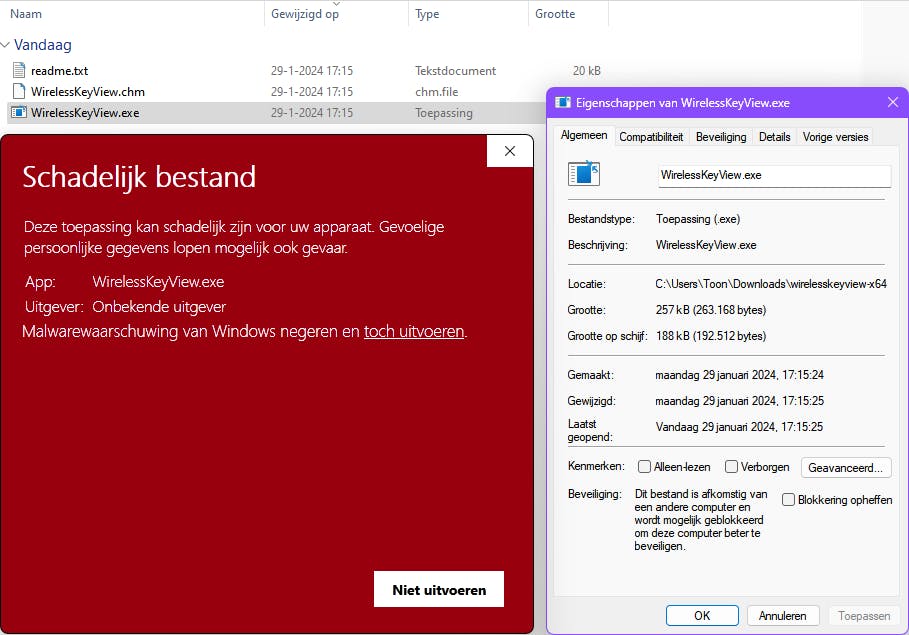Close the Eigenschappen properties window
This screenshot has height=635, width=909.
pos(893,103)
